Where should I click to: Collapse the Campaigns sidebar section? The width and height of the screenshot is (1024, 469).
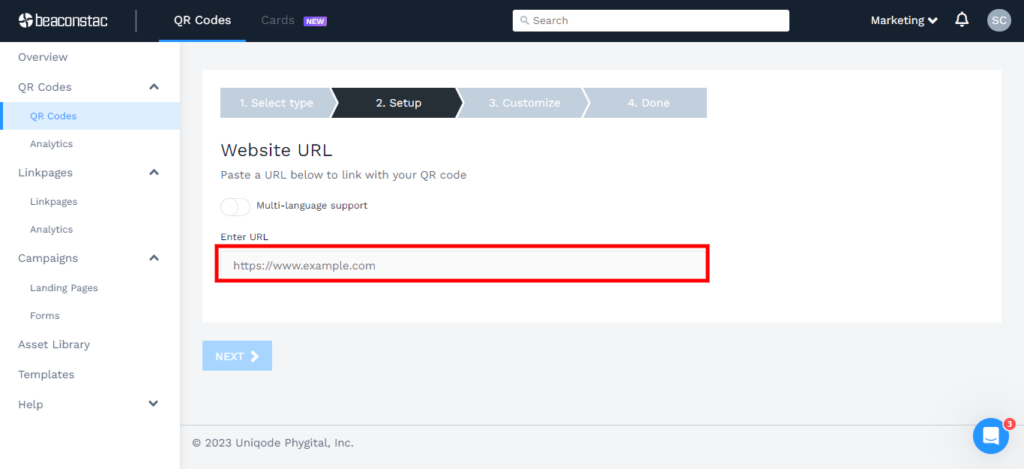(154, 258)
